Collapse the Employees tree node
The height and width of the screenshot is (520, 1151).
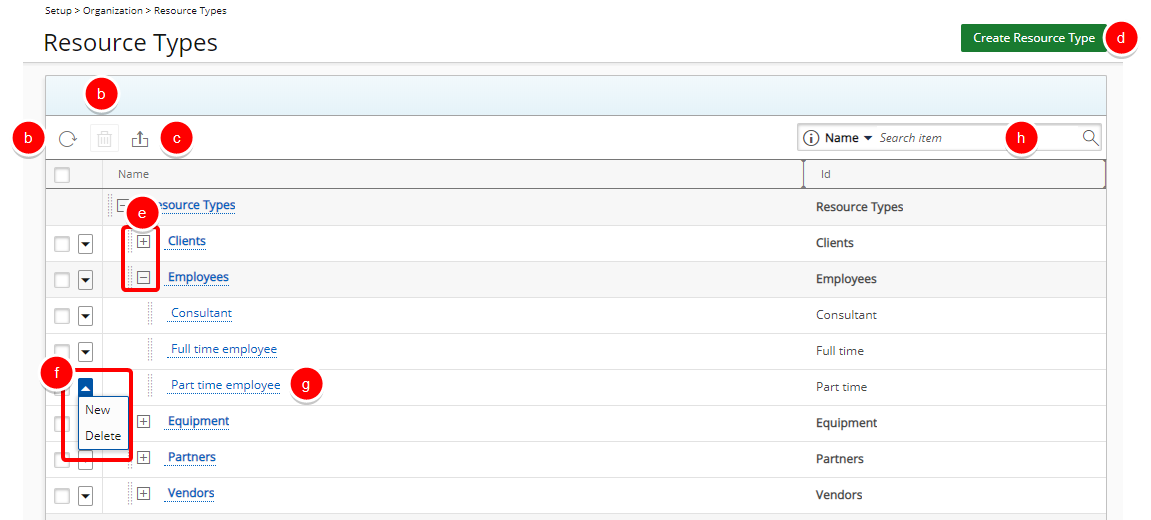(x=144, y=277)
